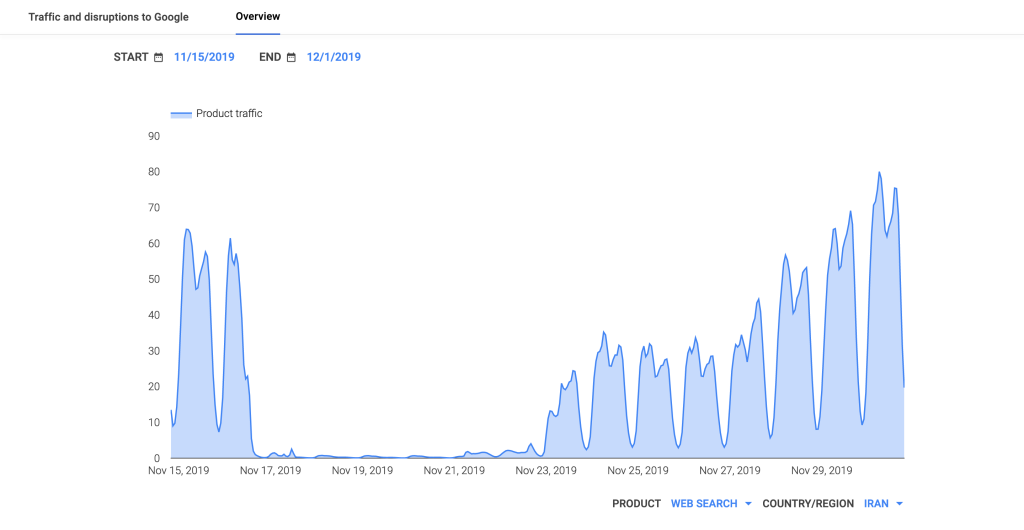The width and height of the screenshot is (1024, 530).
Task: Click the Nov 19, 2019 axis label
Action: coord(362,470)
